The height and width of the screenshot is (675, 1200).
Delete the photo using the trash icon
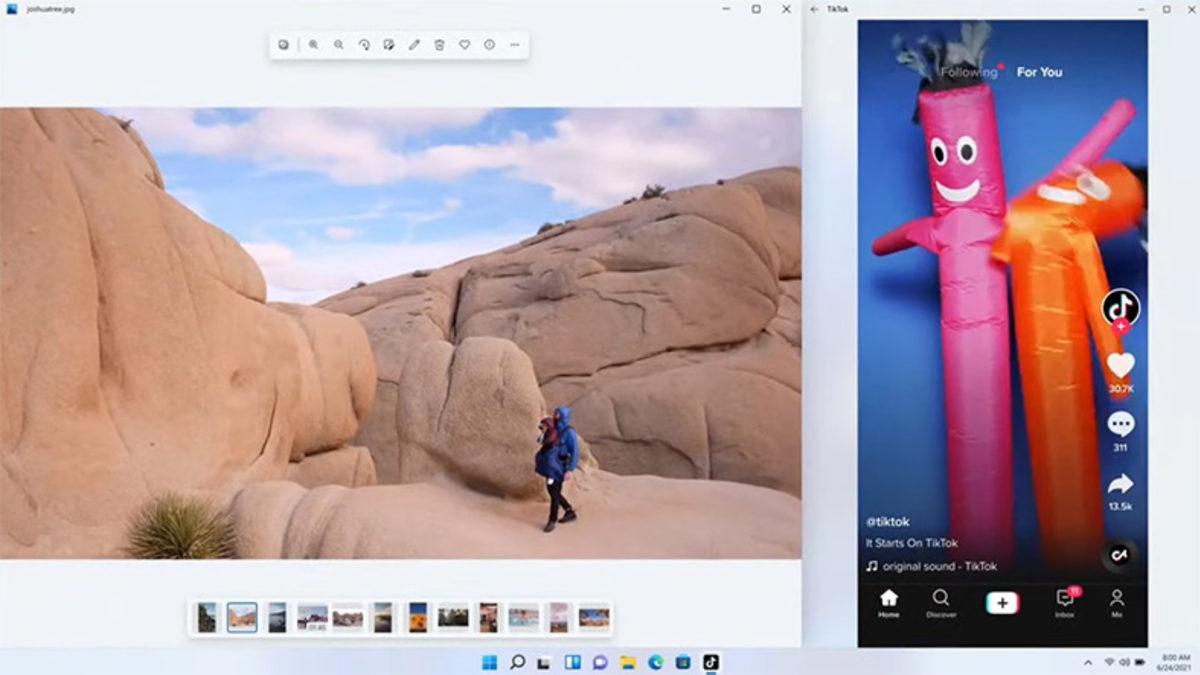pyautogui.click(x=440, y=45)
